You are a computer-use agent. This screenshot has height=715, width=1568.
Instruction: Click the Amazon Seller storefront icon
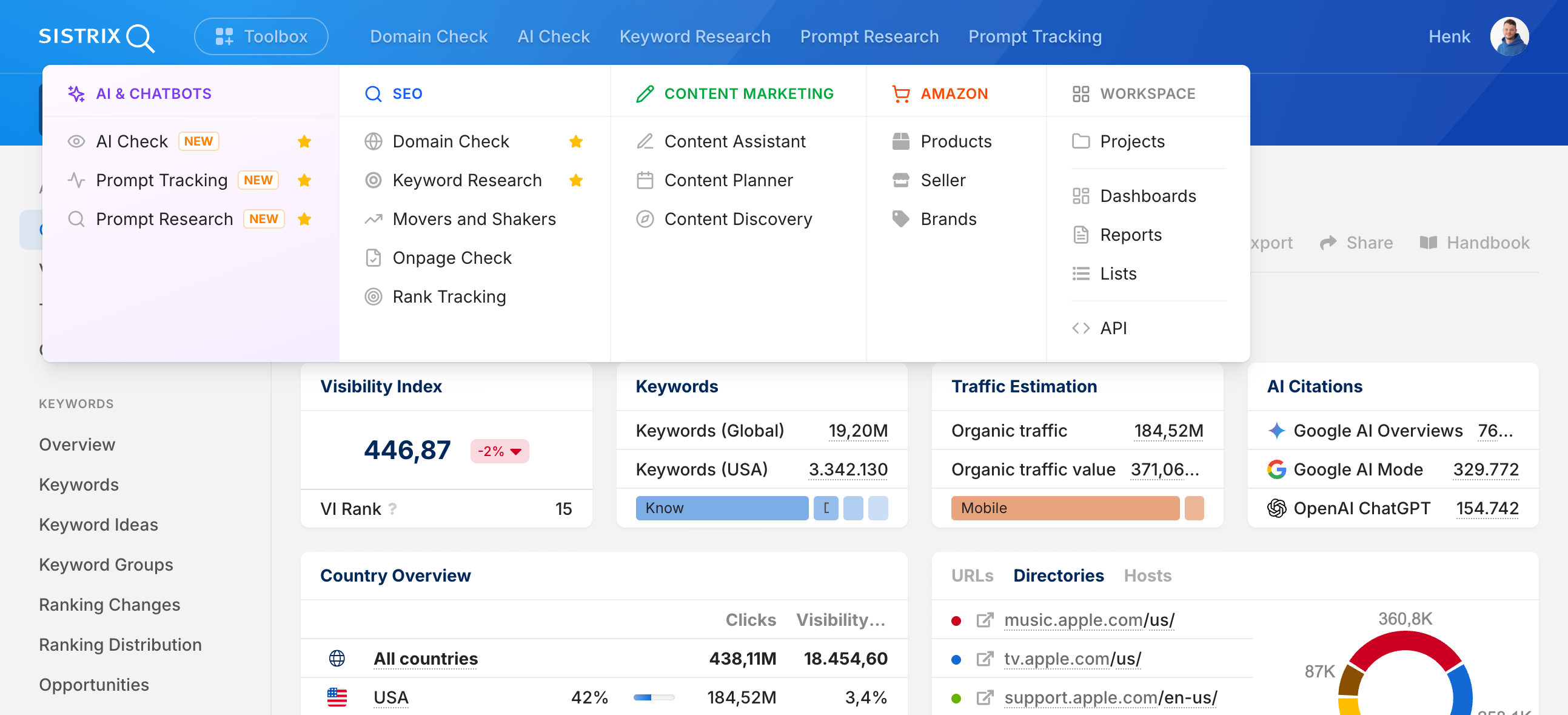pos(901,180)
